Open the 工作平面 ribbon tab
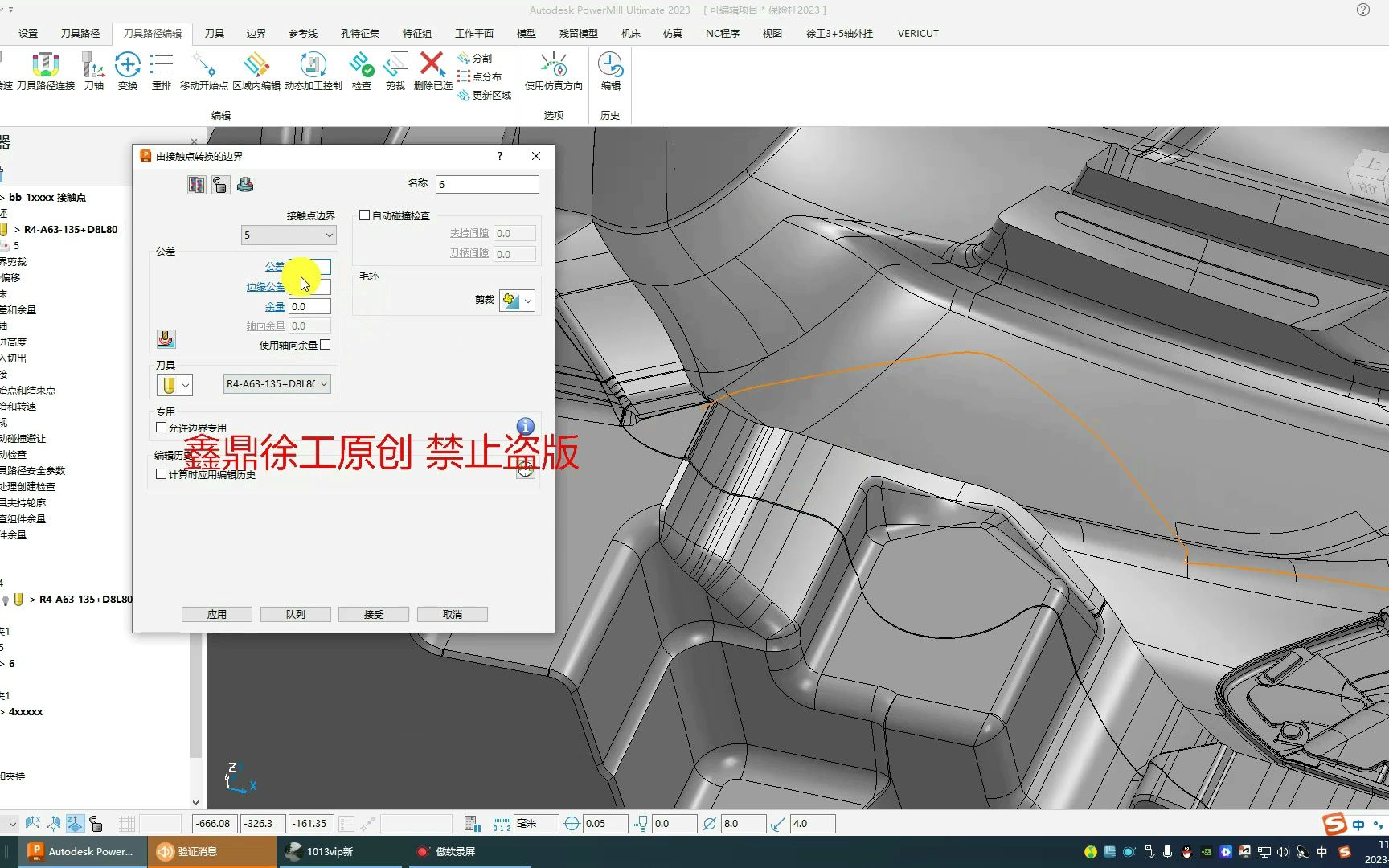 [x=474, y=33]
